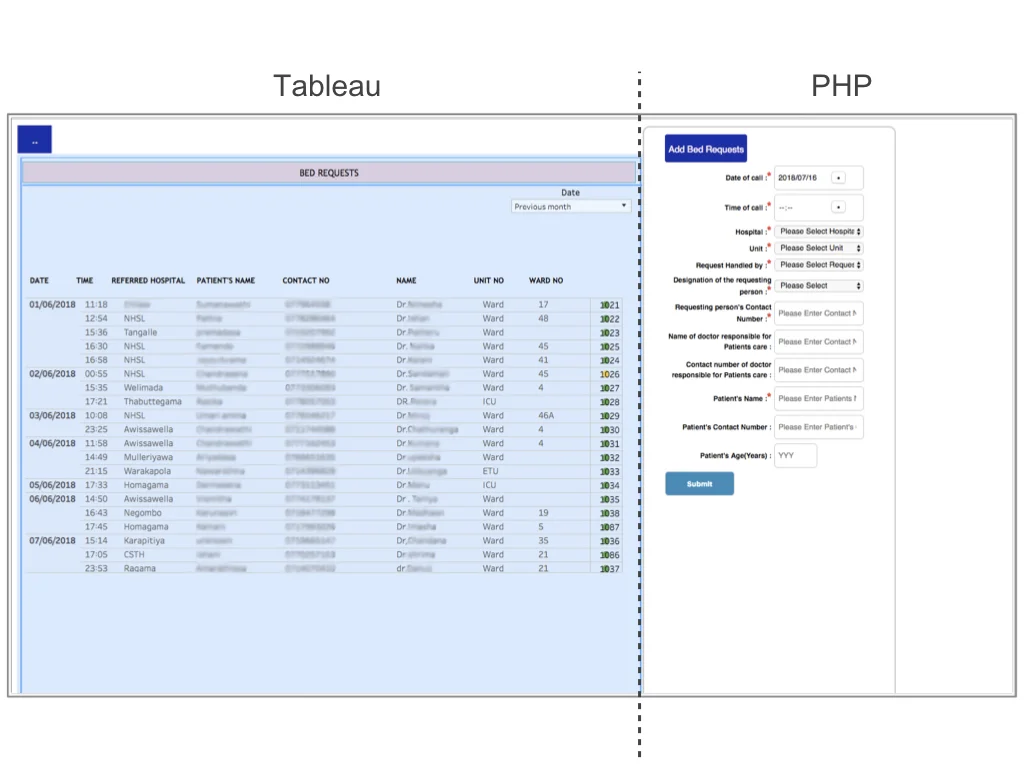Click the record number 1033
This screenshot has height=768, width=1024.
click(609, 472)
